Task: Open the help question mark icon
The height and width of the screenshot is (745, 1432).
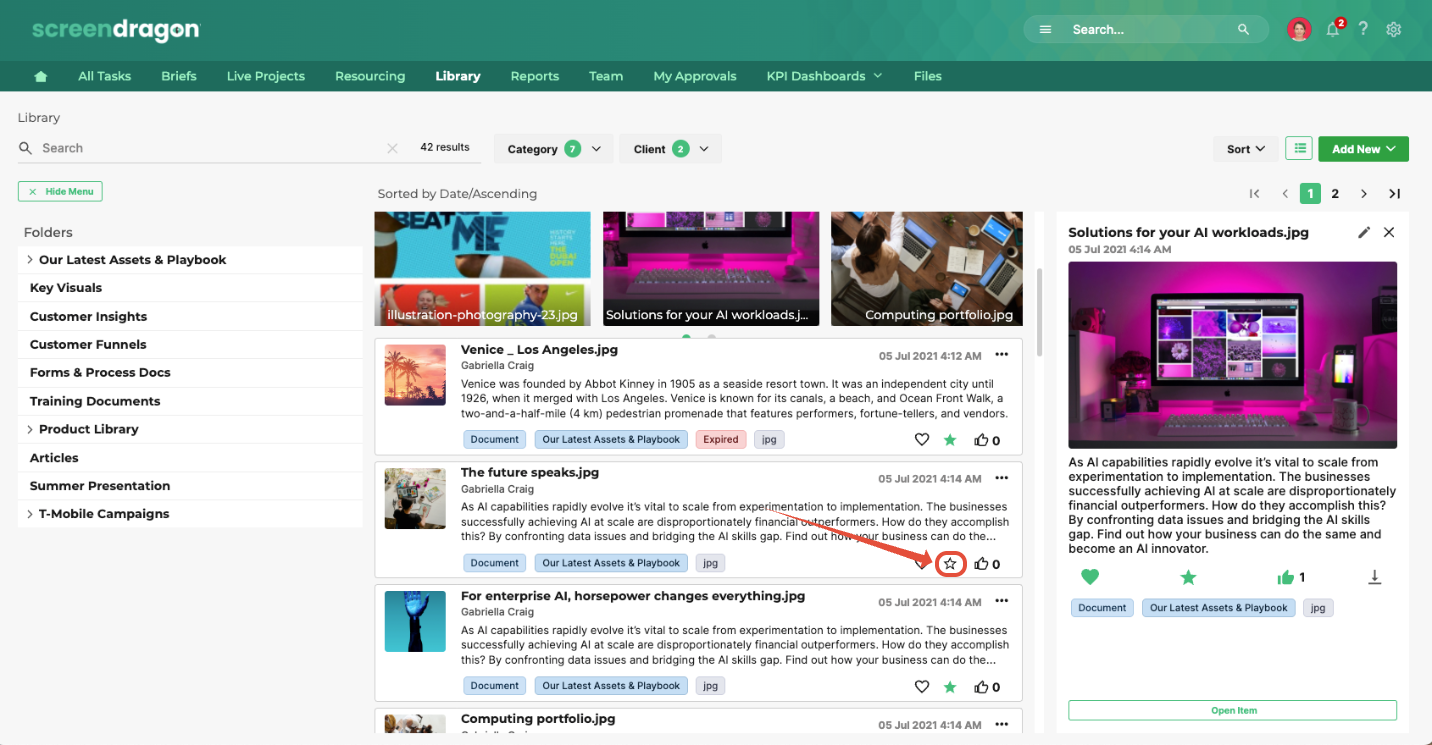Action: pyautogui.click(x=1363, y=29)
